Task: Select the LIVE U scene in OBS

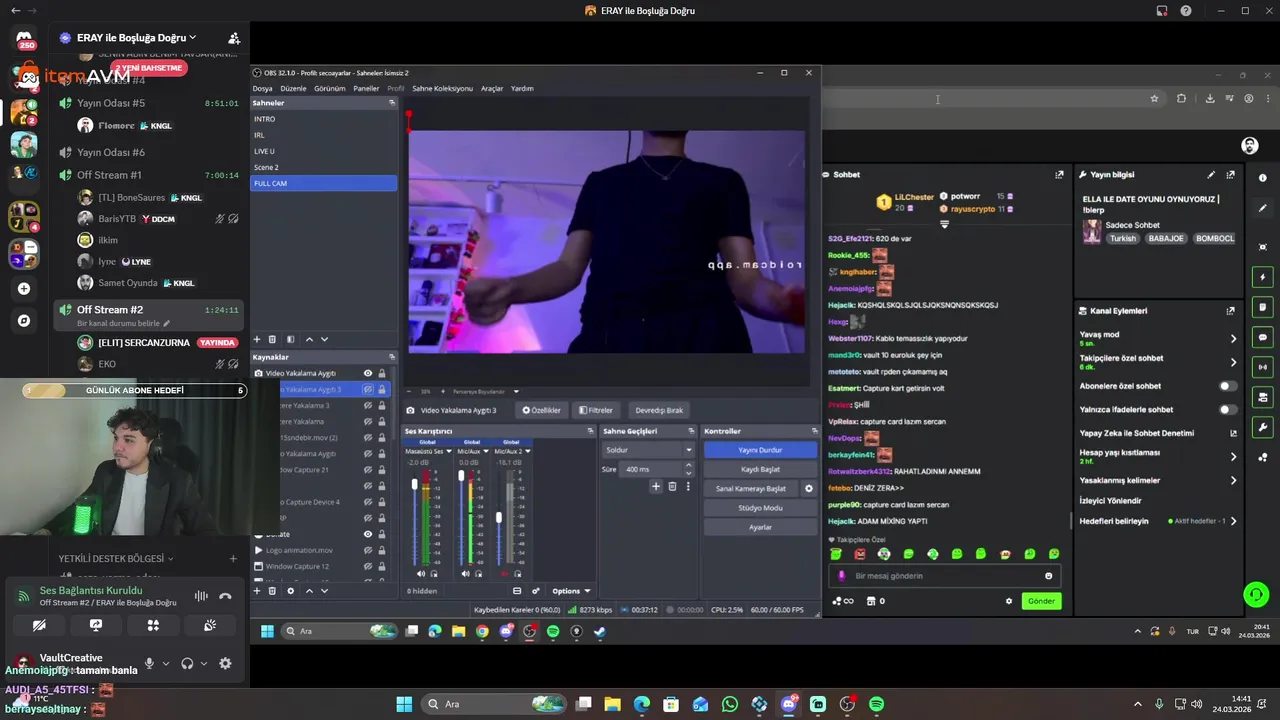Action: pyautogui.click(x=324, y=151)
